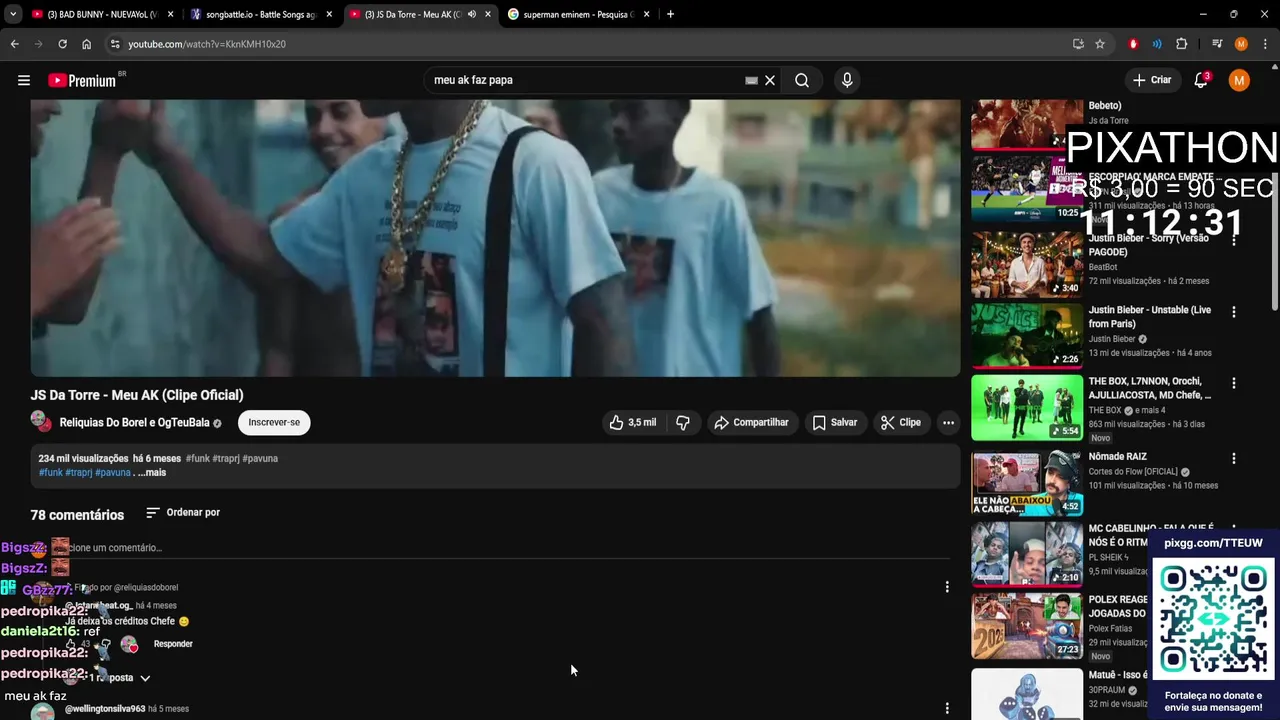Open the adblock extension icon
Viewport: 1280px width, 720px height.
(x=1133, y=44)
